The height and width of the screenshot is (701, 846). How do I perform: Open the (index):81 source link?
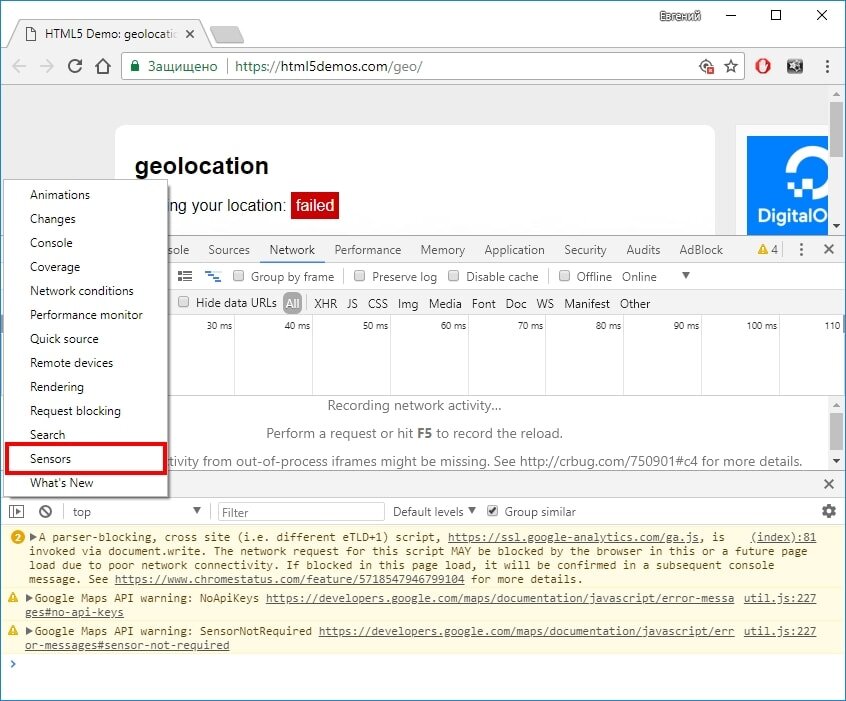(783, 537)
